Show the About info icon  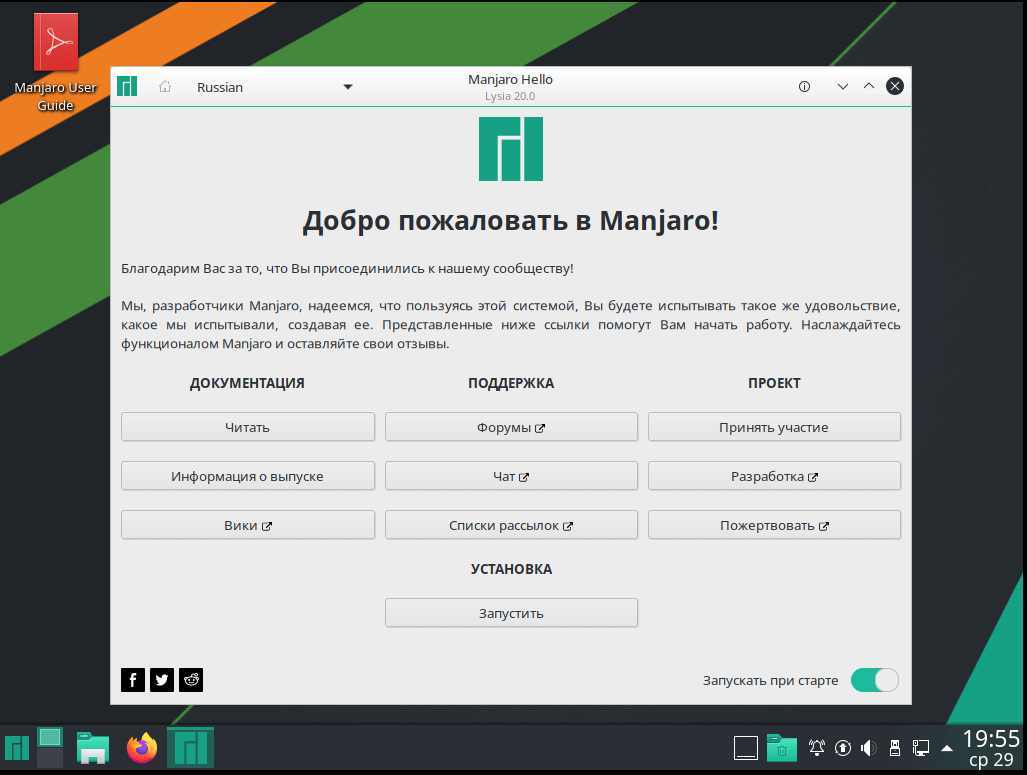[x=804, y=86]
